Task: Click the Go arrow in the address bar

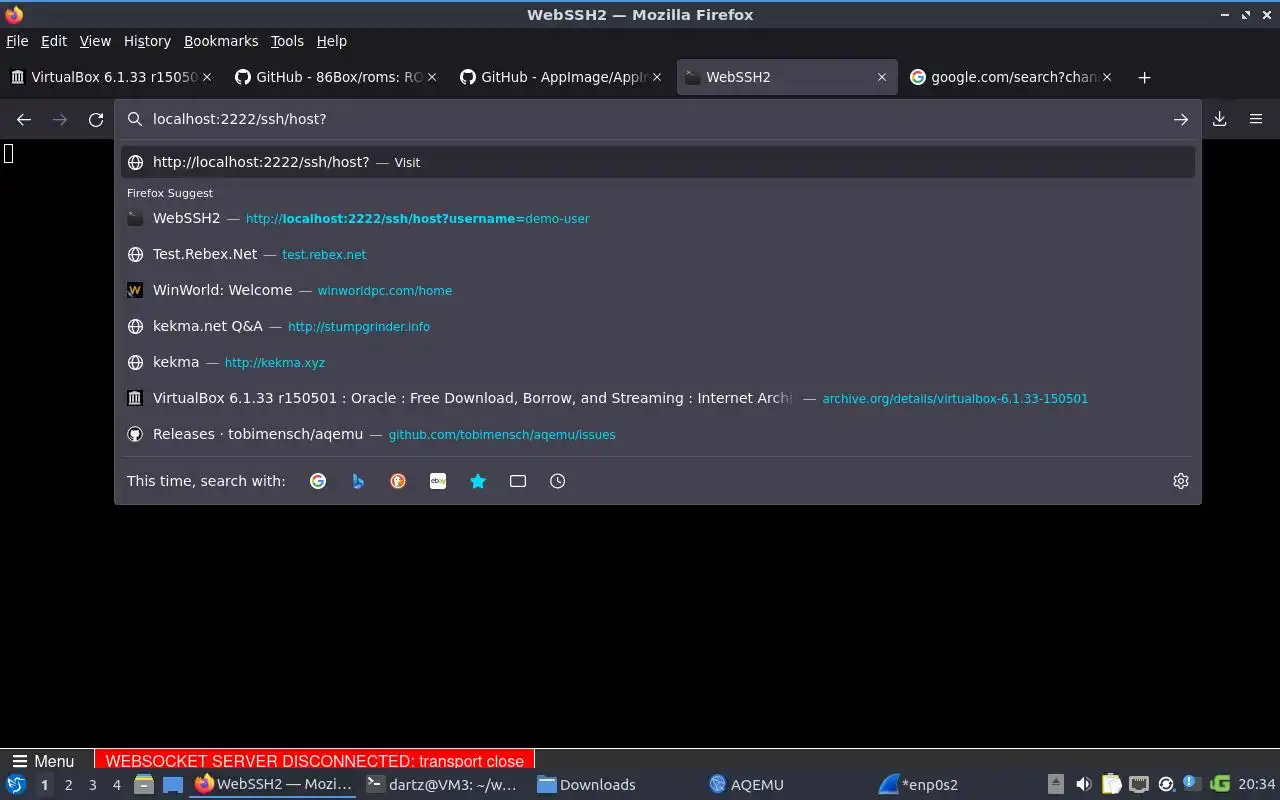Action: coord(1181,119)
